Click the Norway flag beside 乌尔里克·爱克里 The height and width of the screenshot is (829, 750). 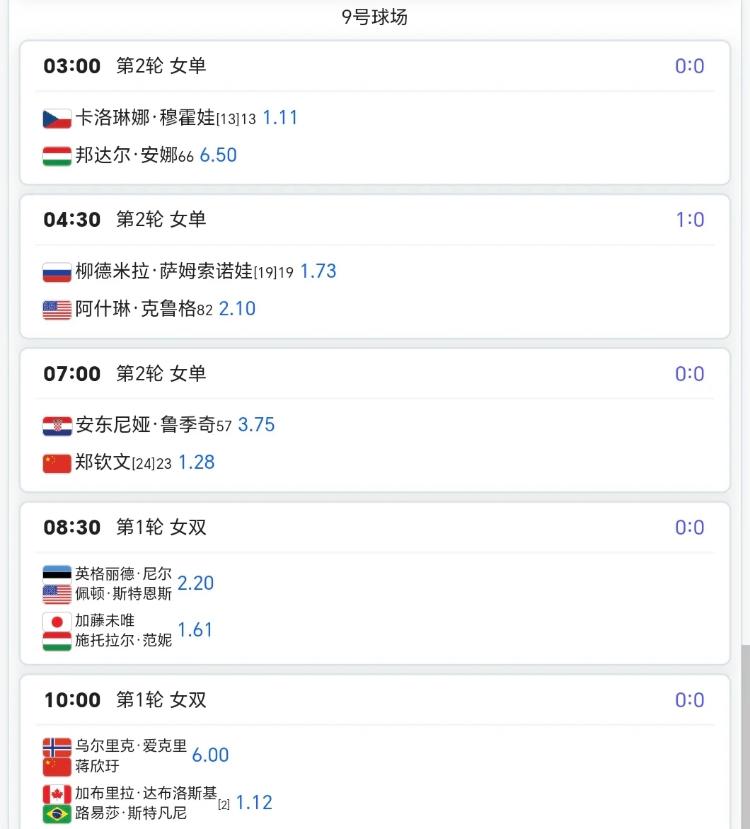pos(57,747)
